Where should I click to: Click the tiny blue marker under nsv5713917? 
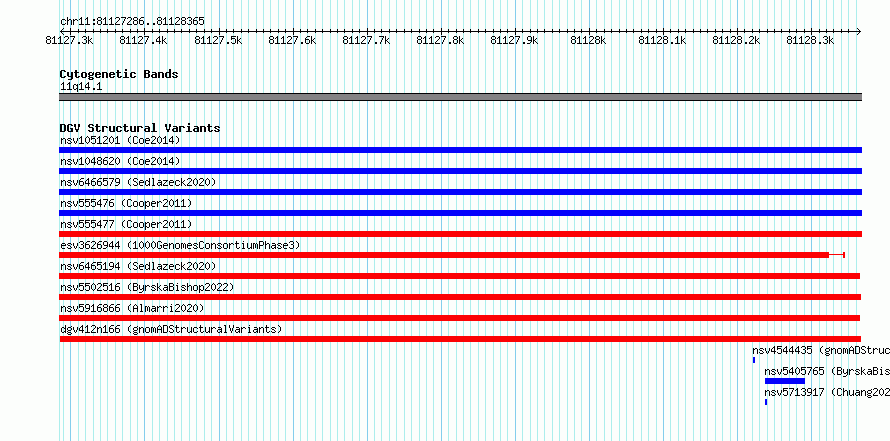coord(766,402)
